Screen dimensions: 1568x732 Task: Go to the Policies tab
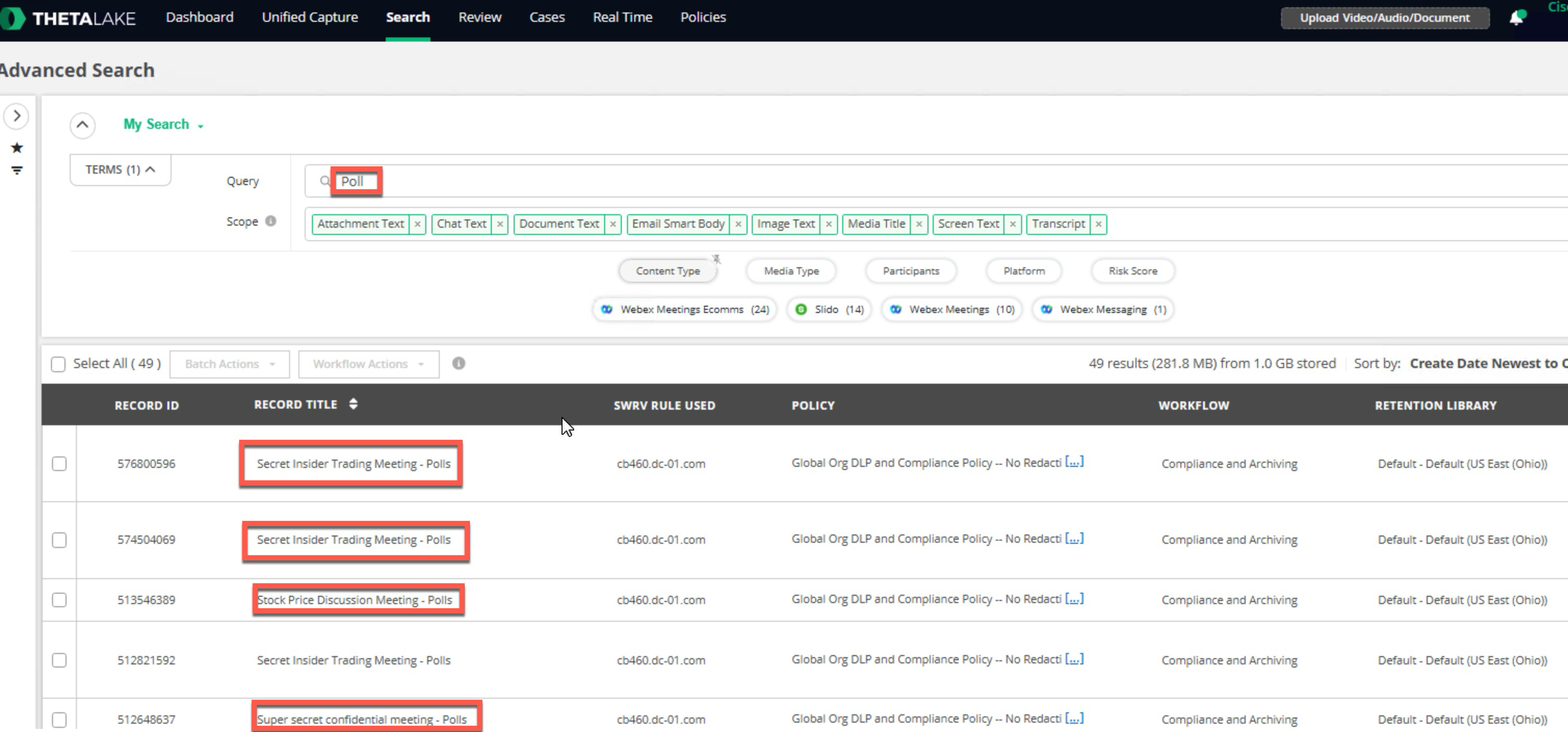click(x=702, y=17)
